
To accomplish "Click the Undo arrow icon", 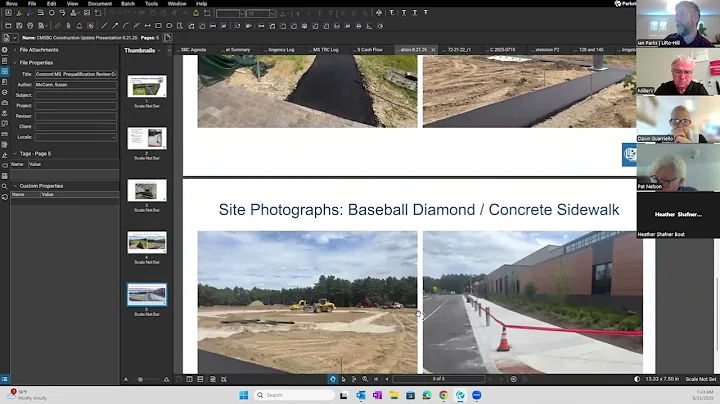I will [x=112, y=13].
